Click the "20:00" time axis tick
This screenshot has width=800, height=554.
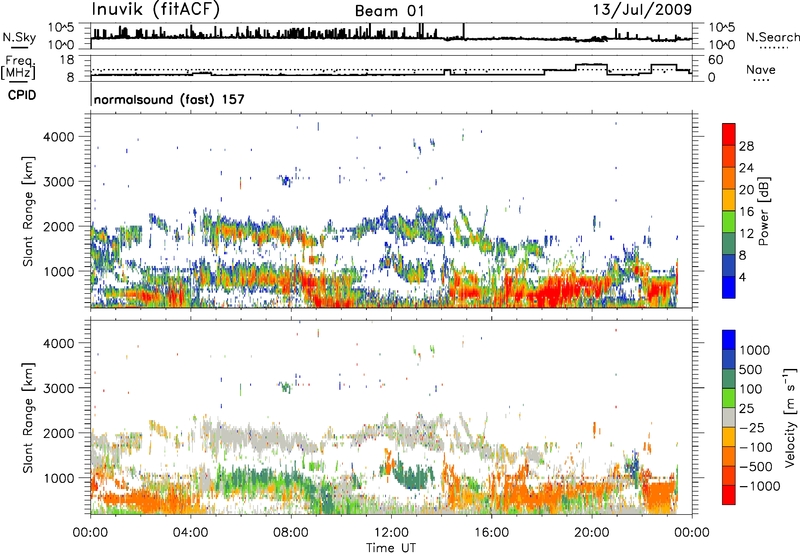(x=592, y=533)
